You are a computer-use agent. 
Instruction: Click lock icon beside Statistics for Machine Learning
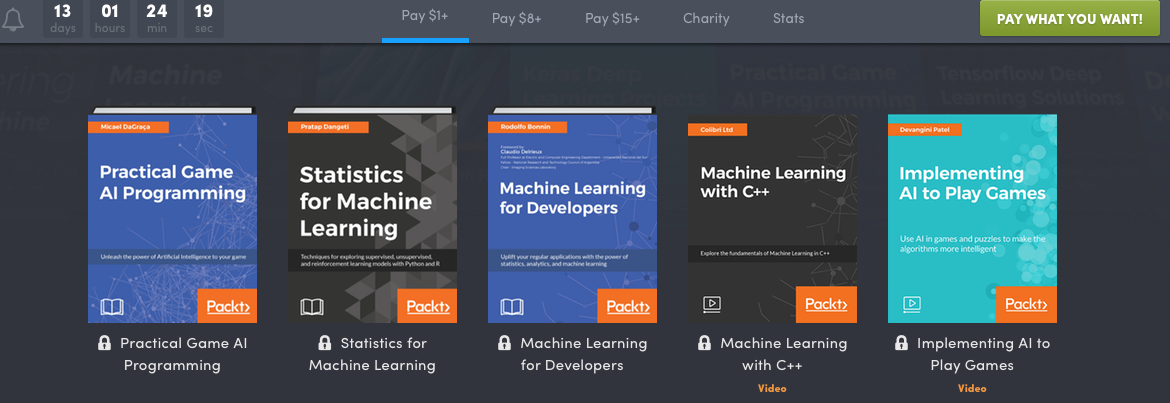[325, 343]
